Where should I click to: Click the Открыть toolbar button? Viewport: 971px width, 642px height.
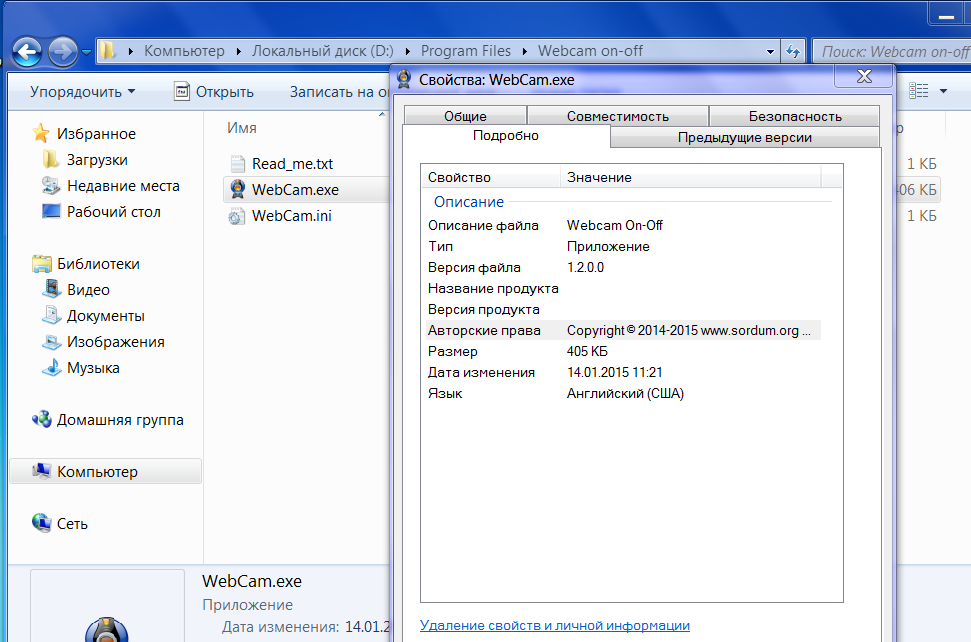coord(213,92)
